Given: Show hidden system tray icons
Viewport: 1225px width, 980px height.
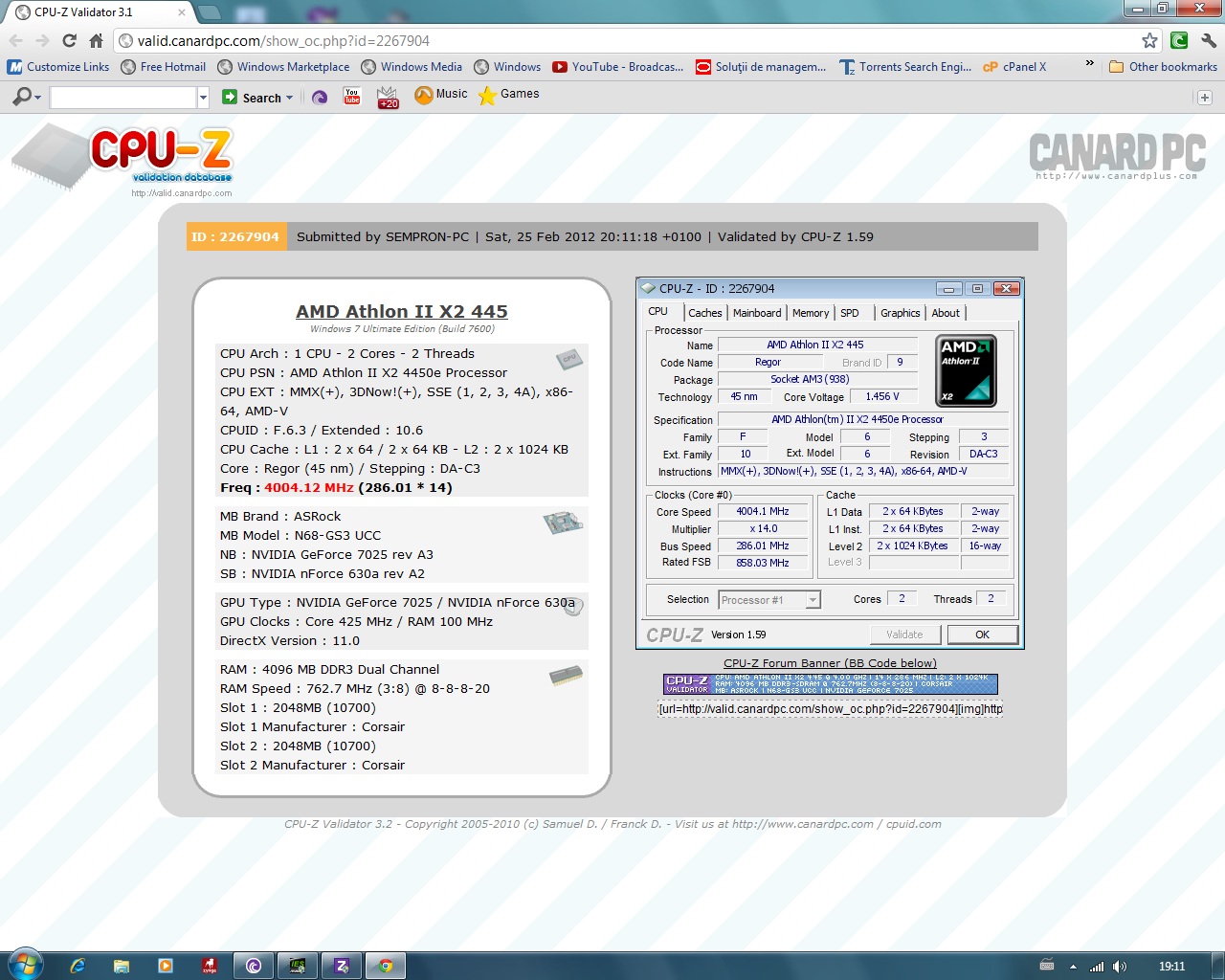Looking at the screenshot, I should pos(1073,967).
